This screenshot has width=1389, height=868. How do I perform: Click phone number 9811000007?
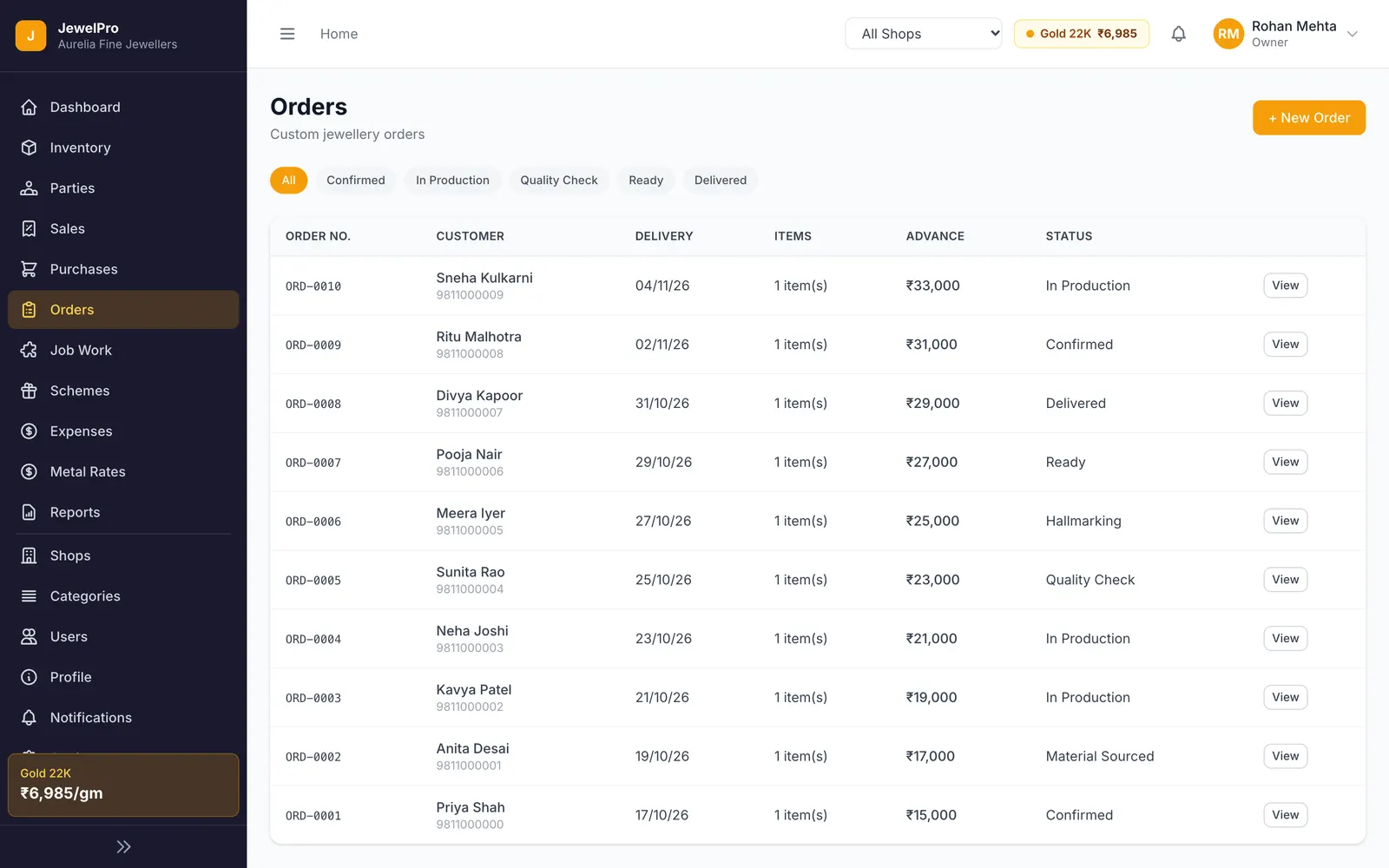point(470,412)
